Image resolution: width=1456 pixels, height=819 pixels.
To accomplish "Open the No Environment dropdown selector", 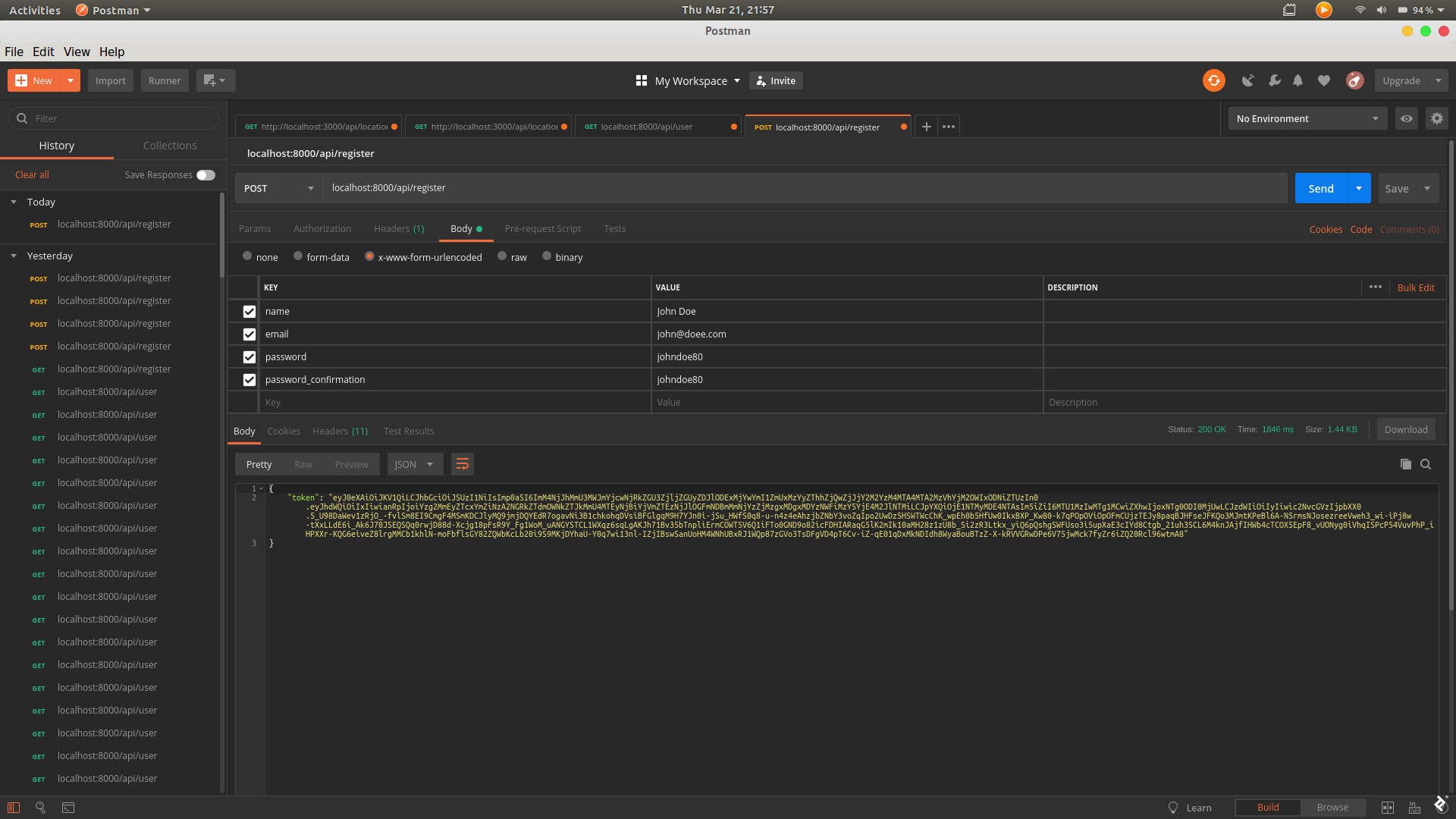I will pyautogui.click(x=1306, y=117).
